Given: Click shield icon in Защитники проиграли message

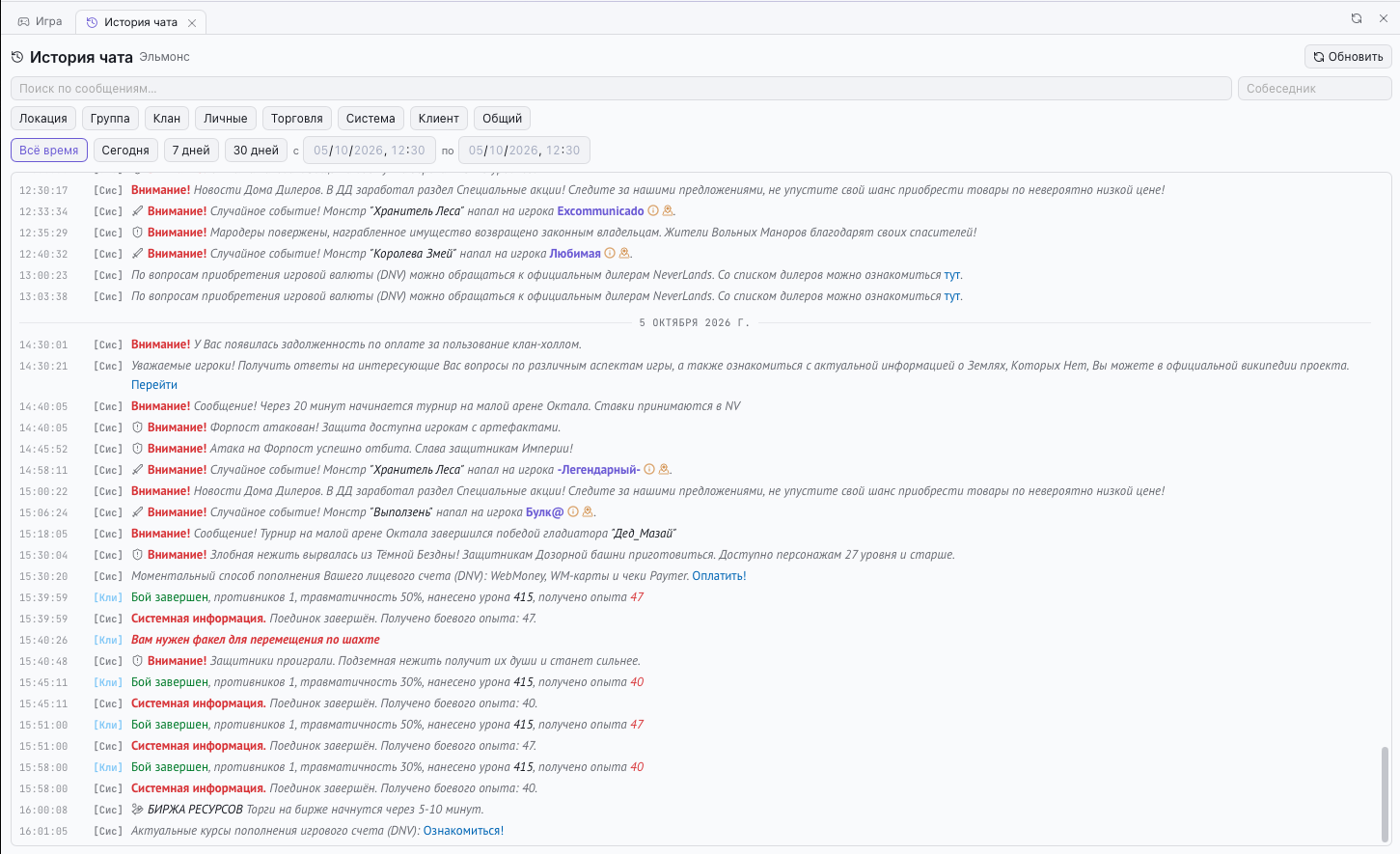Looking at the screenshot, I should tap(137, 661).
